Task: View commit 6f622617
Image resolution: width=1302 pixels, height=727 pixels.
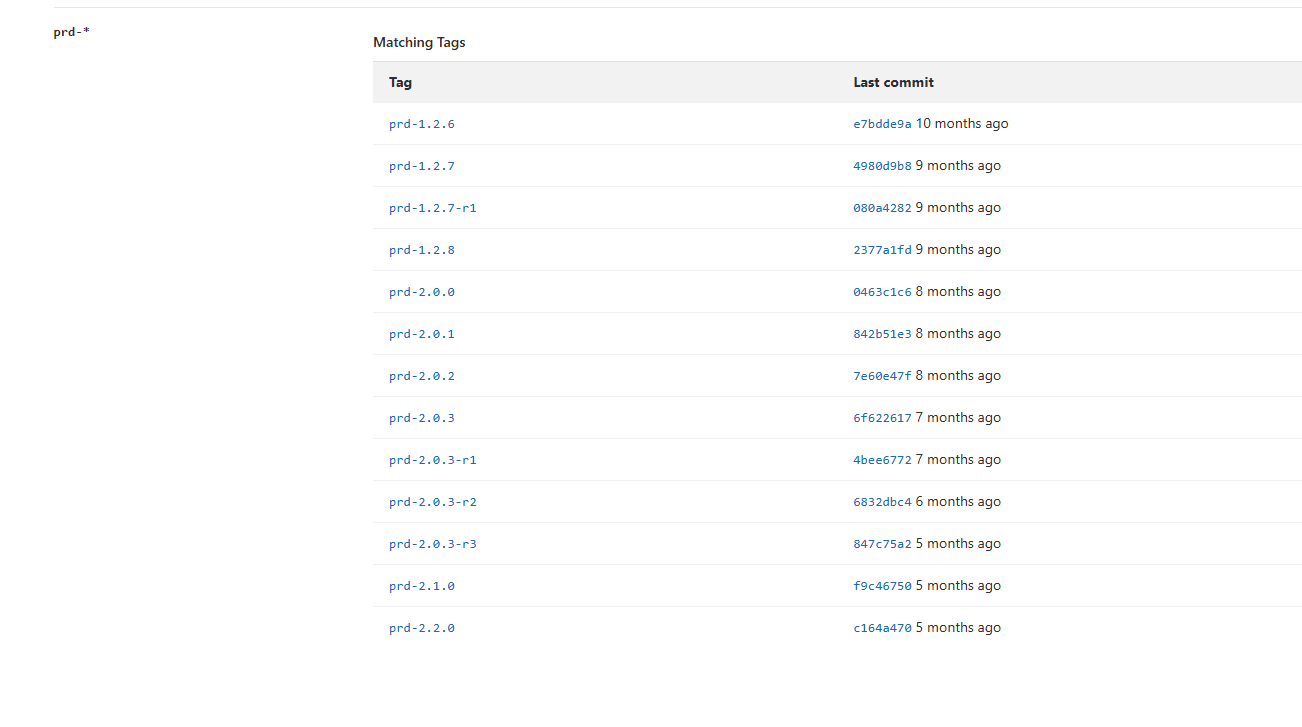Action: [x=882, y=418]
